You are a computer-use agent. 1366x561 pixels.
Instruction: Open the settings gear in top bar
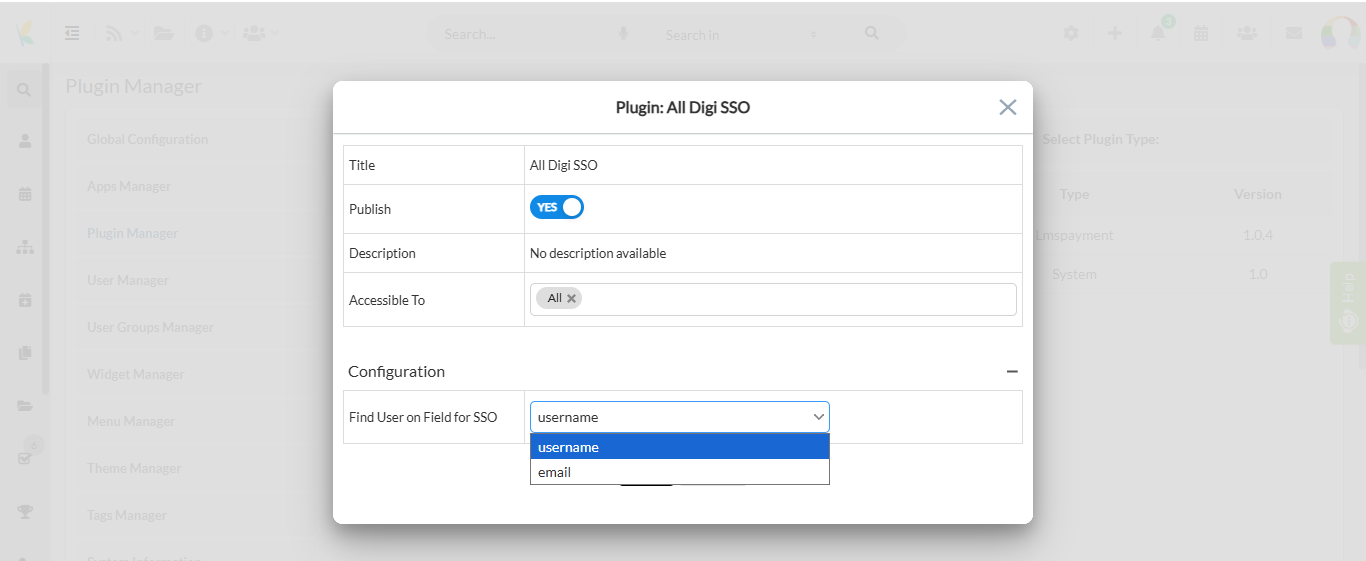click(1071, 33)
